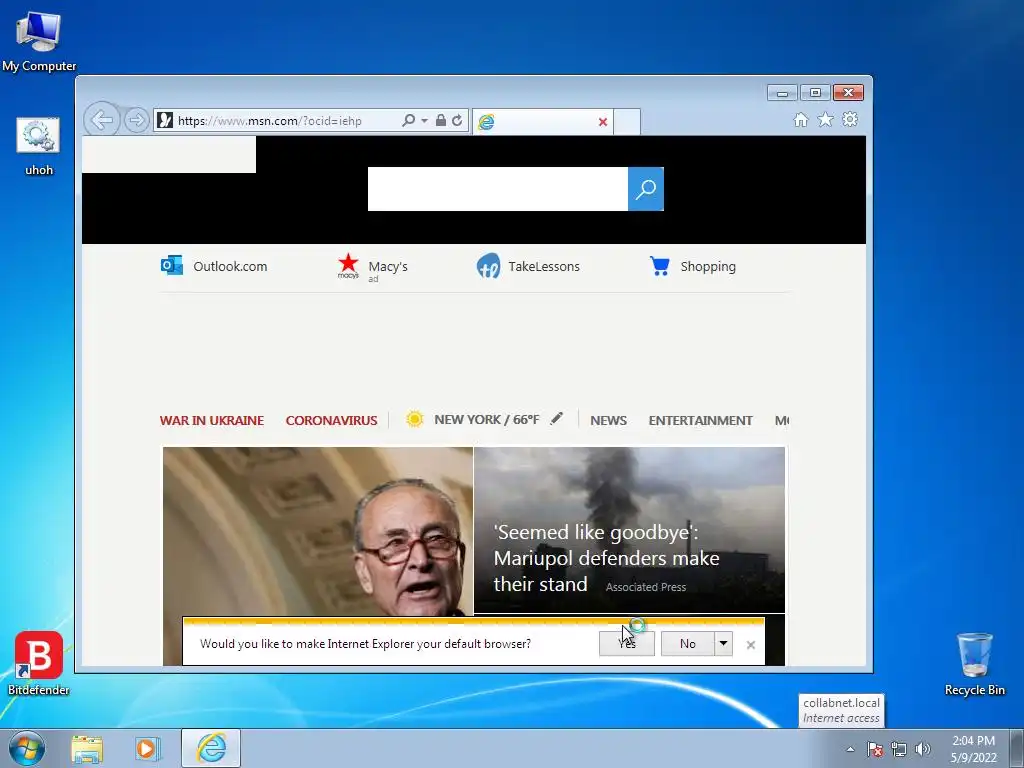Open the NEWS menu item

pyautogui.click(x=608, y=421)
